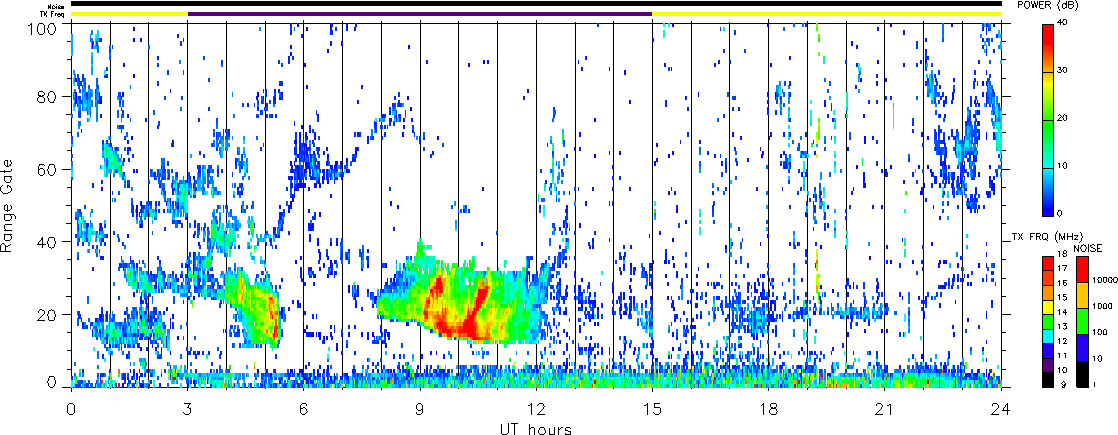Click the black Noise bar at the top
This screenshot has height=435, width=1118.
point(536,4)
